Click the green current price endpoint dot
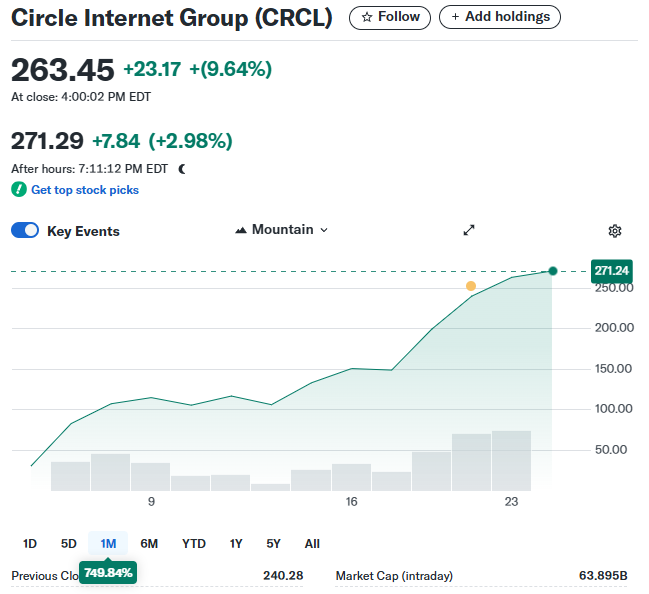This screenshot has width=649, height=594. (x=553, y=271)
